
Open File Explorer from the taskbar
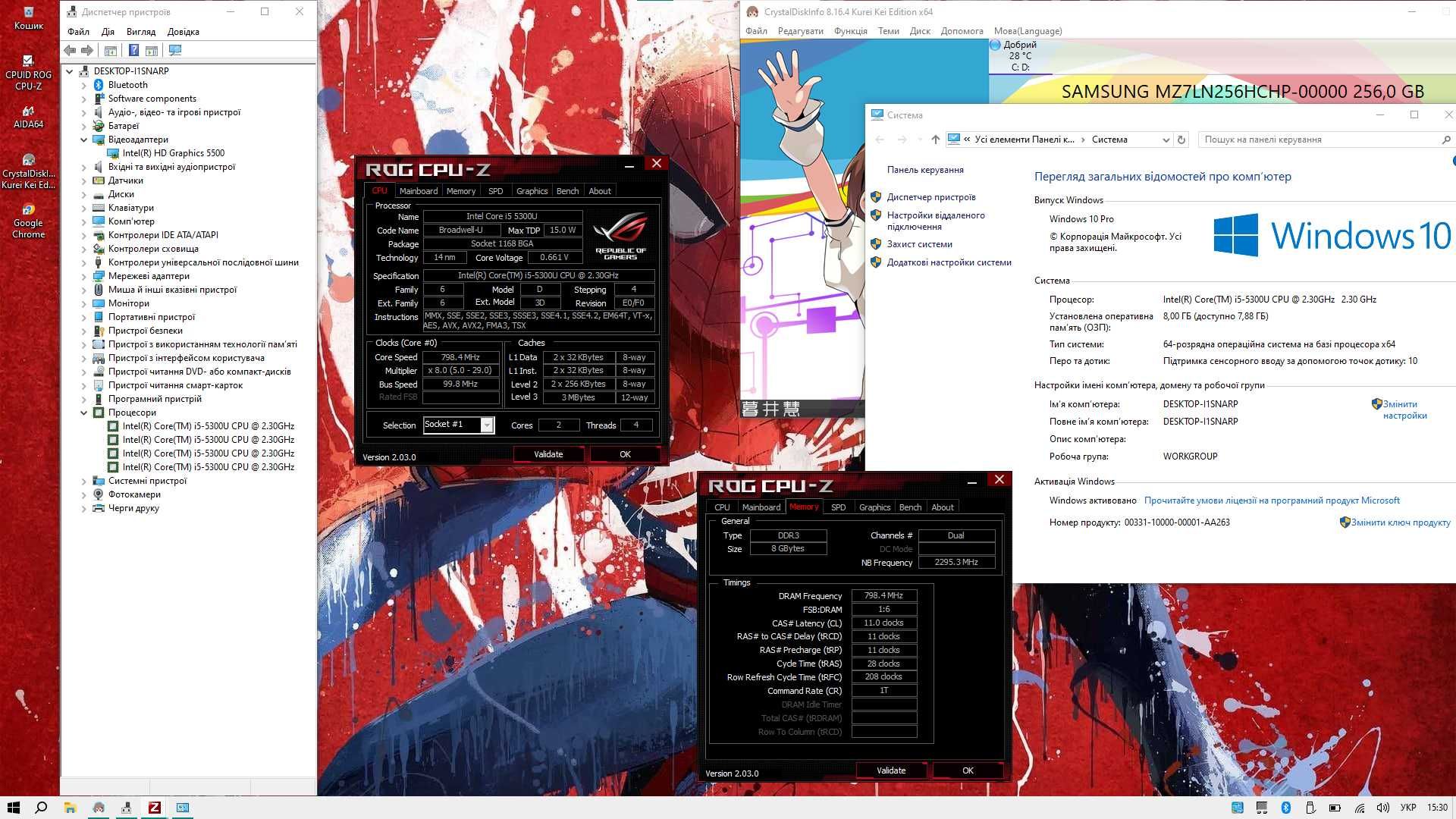pos(70,808)
